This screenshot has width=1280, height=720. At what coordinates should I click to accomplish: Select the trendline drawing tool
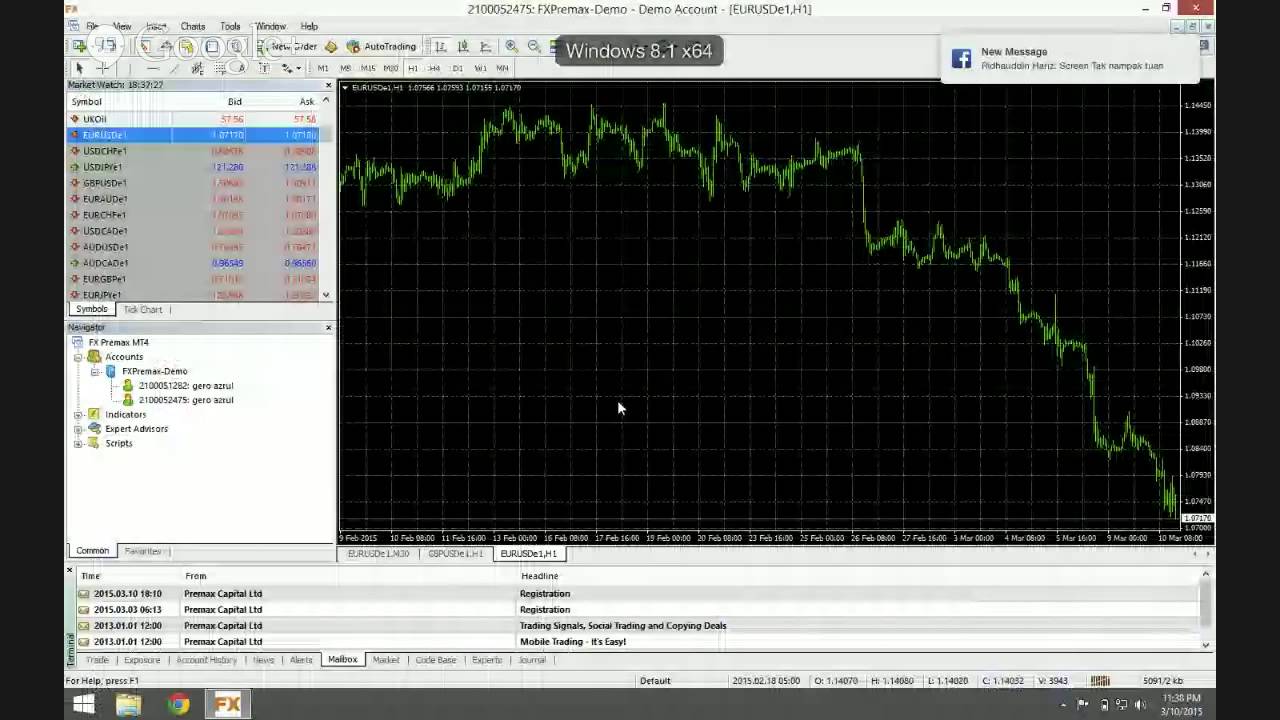tap(174, 68)
